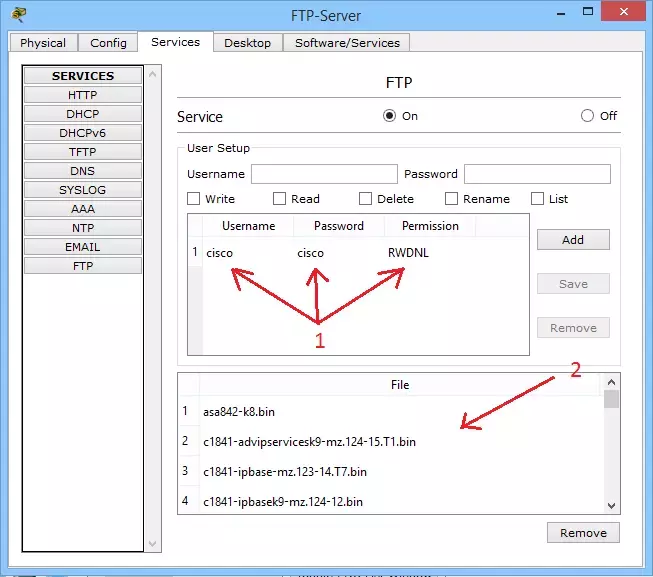Select c1841-advipservicesk9-mz.124-15.T1.bin file
The height and width of the screenshot is (577, 653).
pyautogui.click(x=400, y=442)
